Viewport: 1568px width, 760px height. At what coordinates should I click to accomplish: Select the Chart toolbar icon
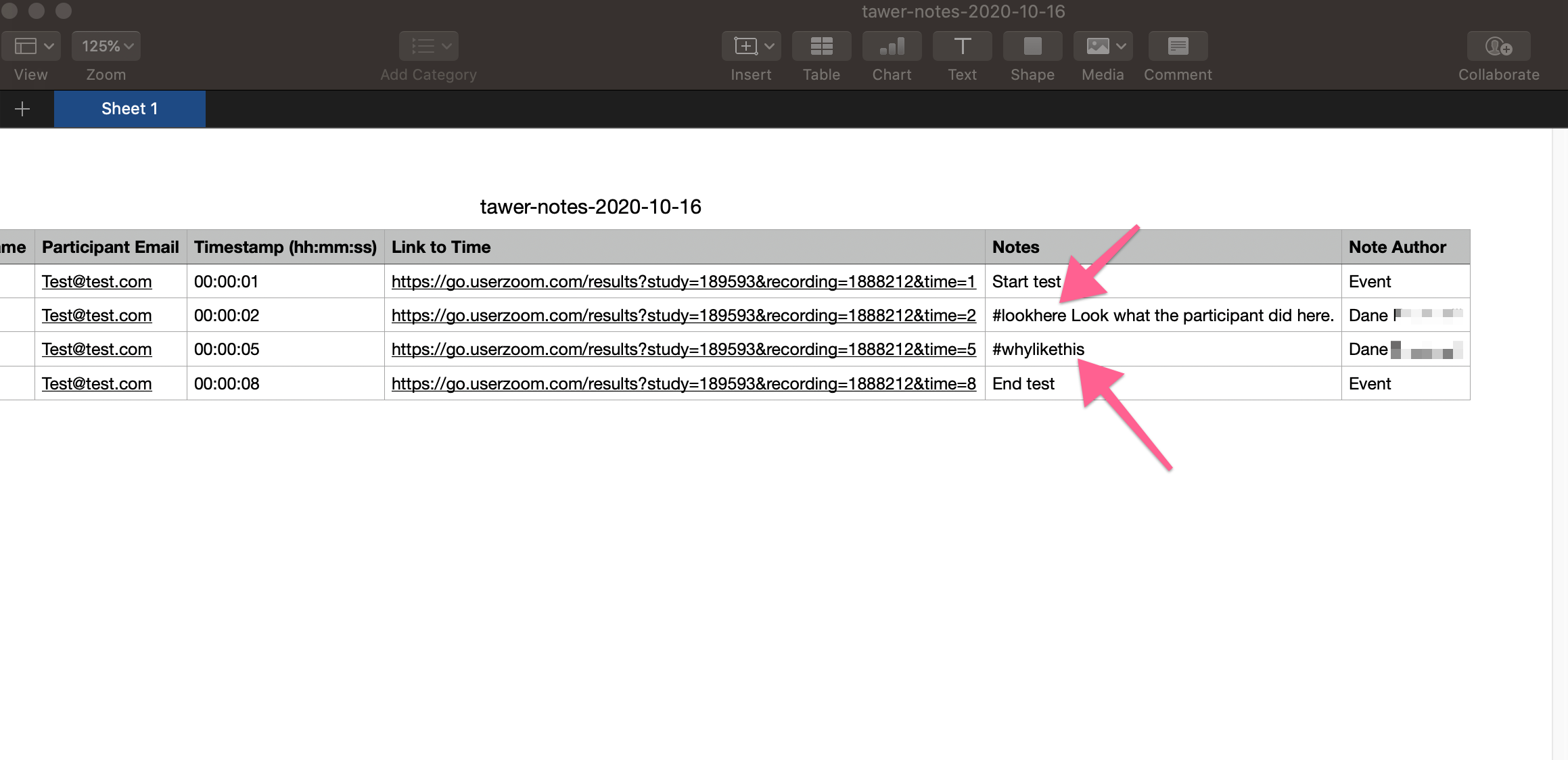(x=892, y=46)
